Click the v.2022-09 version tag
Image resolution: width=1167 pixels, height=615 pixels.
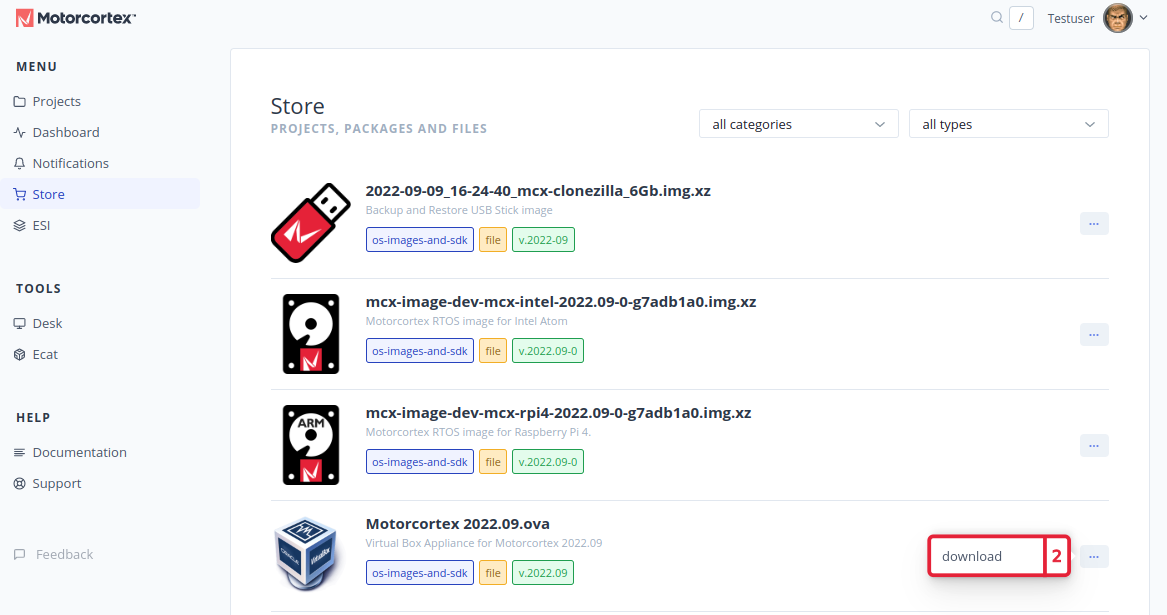pos(543,240)
